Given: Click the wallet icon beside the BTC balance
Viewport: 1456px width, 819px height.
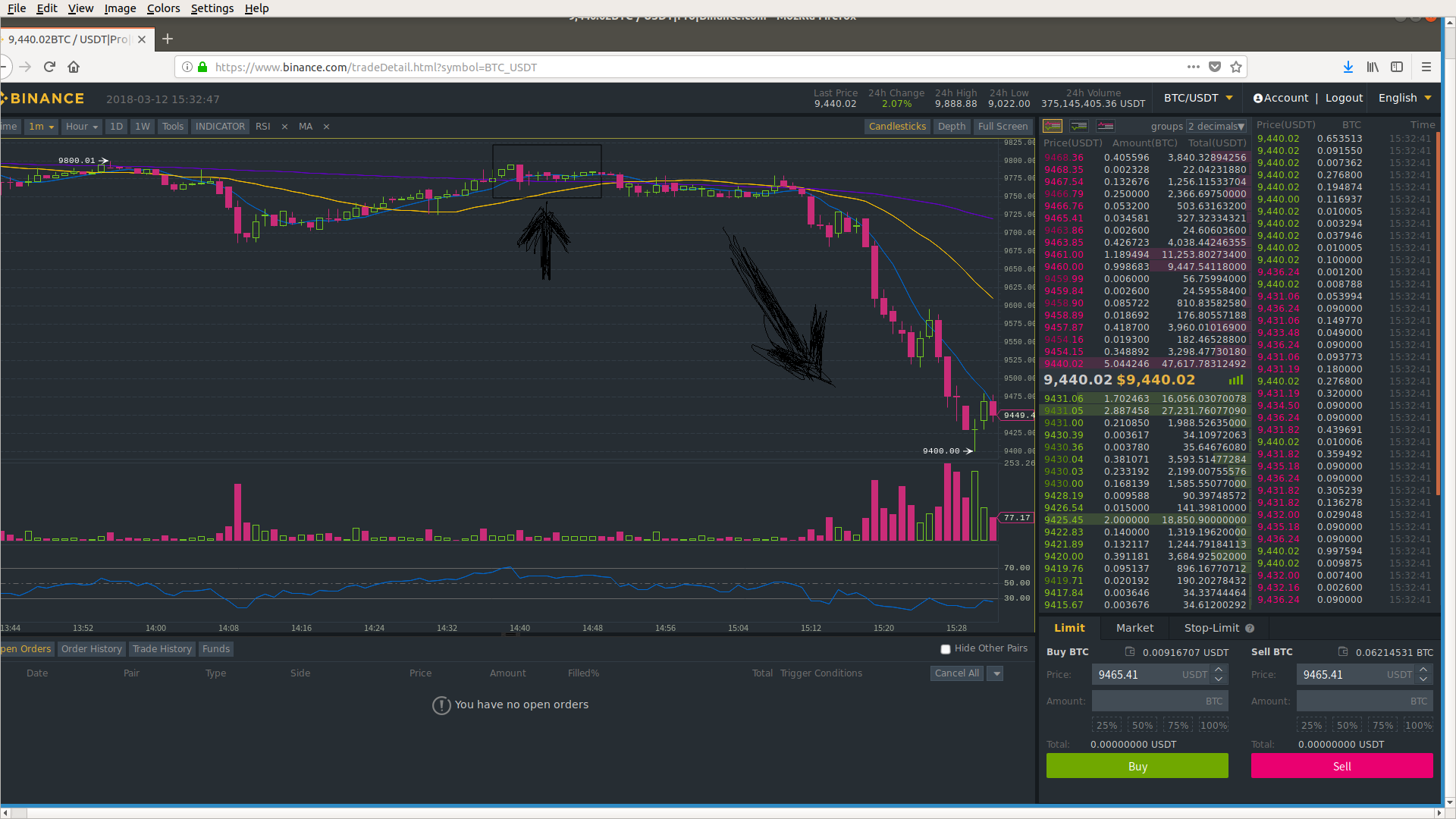Looking at the screenshot, I should tap(1343, 651).
